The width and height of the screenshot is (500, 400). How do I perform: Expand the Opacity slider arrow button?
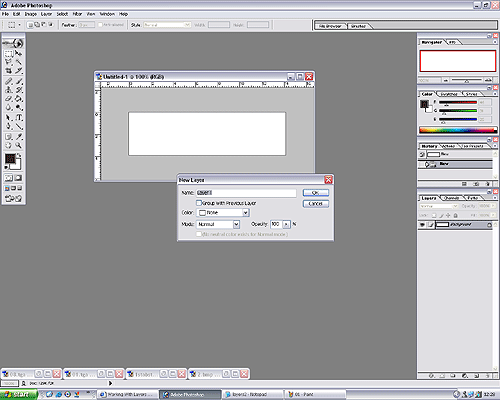[287, 224]
